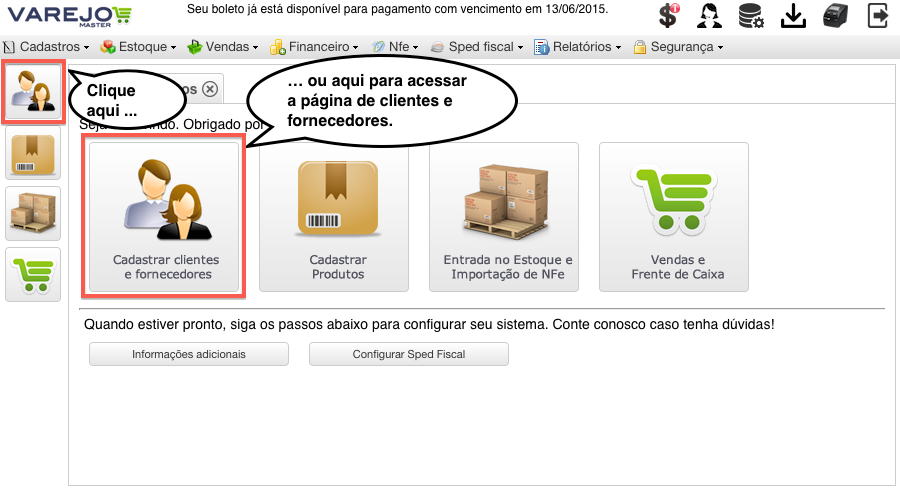Open fiscal printer icon in header
Image resolution: width=900 pixels, height=489 pixels.
[835, 15]
